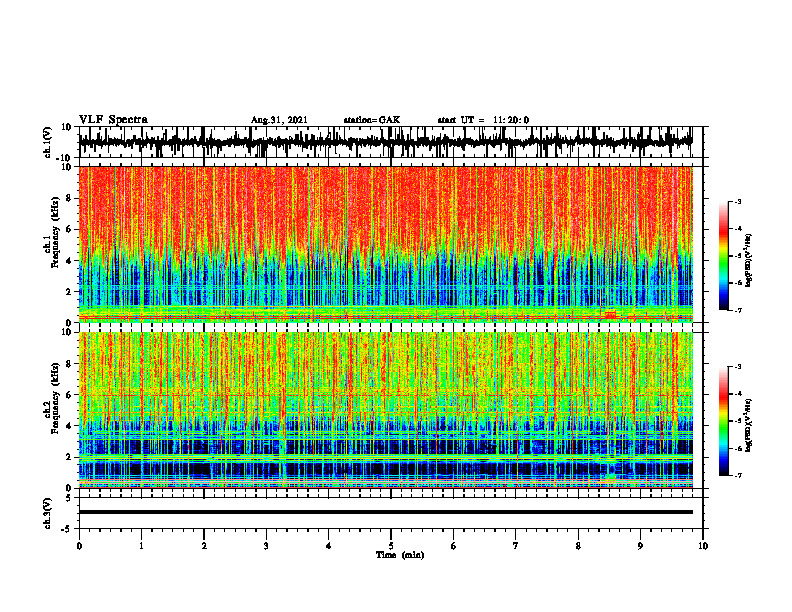Click the "-10" tick on ch.1(V) axis
Screen dimensions: 792x612
[x=65, y=158]
